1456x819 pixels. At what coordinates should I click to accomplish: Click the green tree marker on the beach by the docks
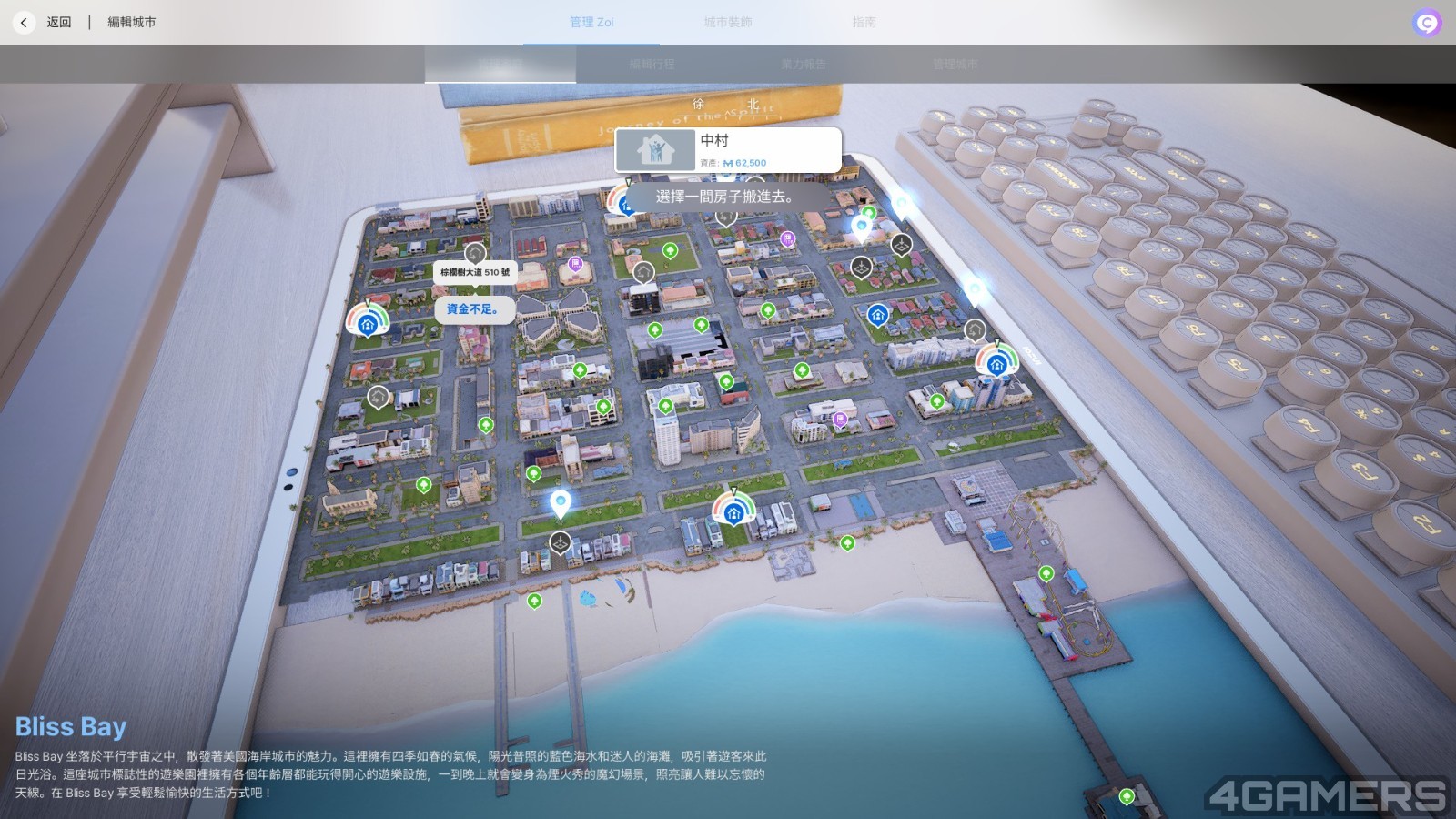point(534,601)
